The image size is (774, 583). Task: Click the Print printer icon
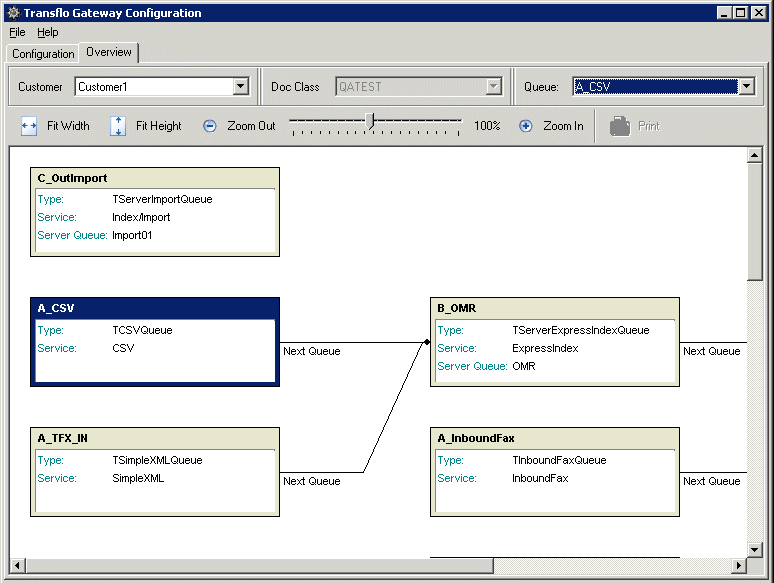pos(620,126)
